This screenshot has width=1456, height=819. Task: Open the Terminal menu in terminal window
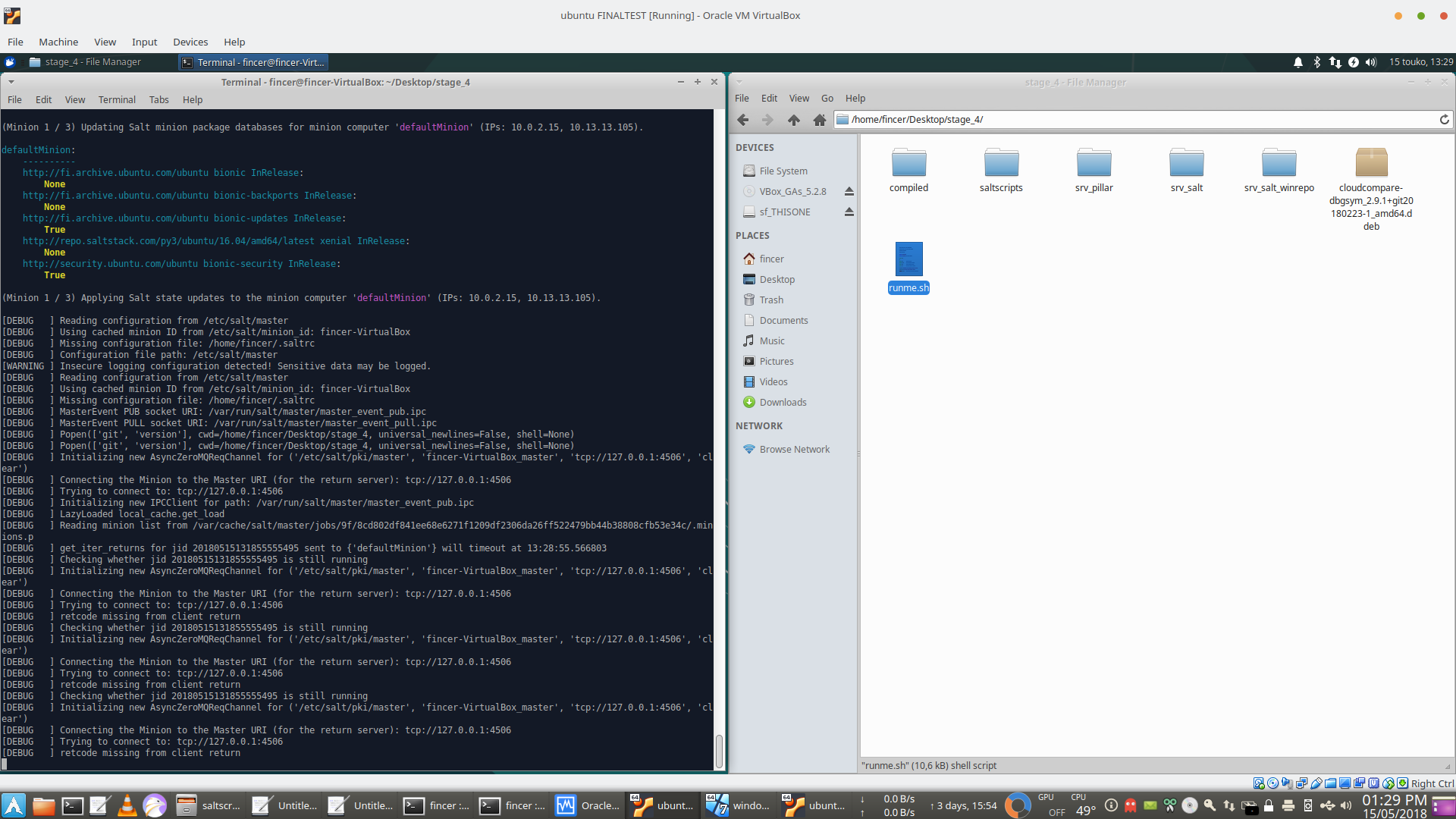point(117,100)
